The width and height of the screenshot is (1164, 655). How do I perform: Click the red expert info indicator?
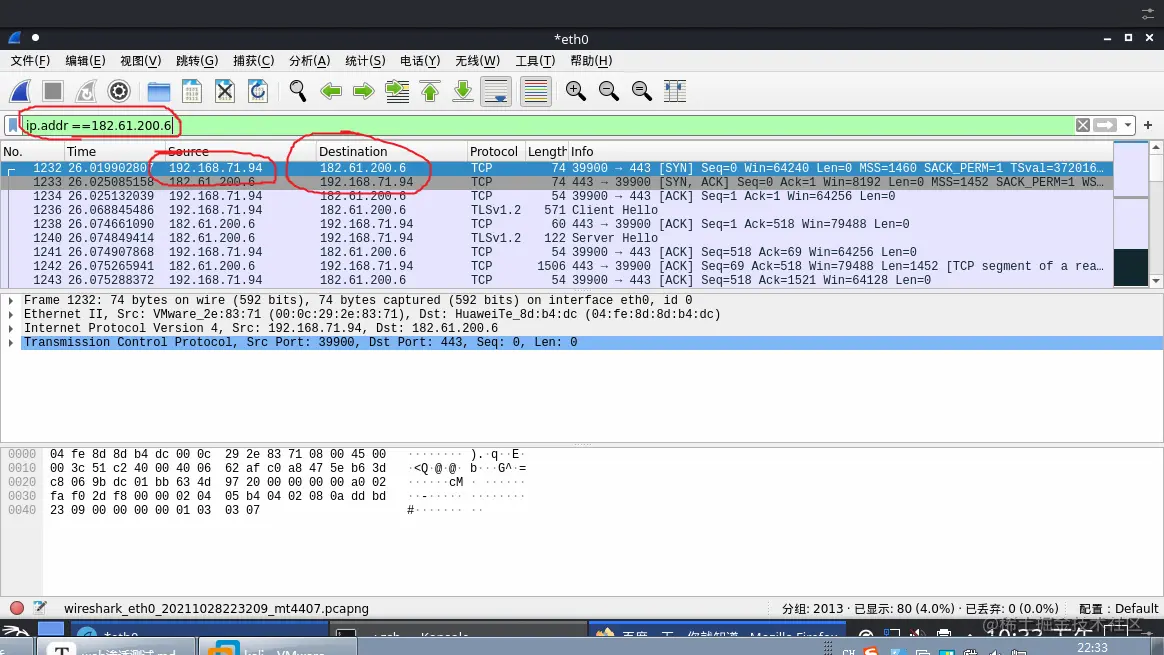(16, 608)
